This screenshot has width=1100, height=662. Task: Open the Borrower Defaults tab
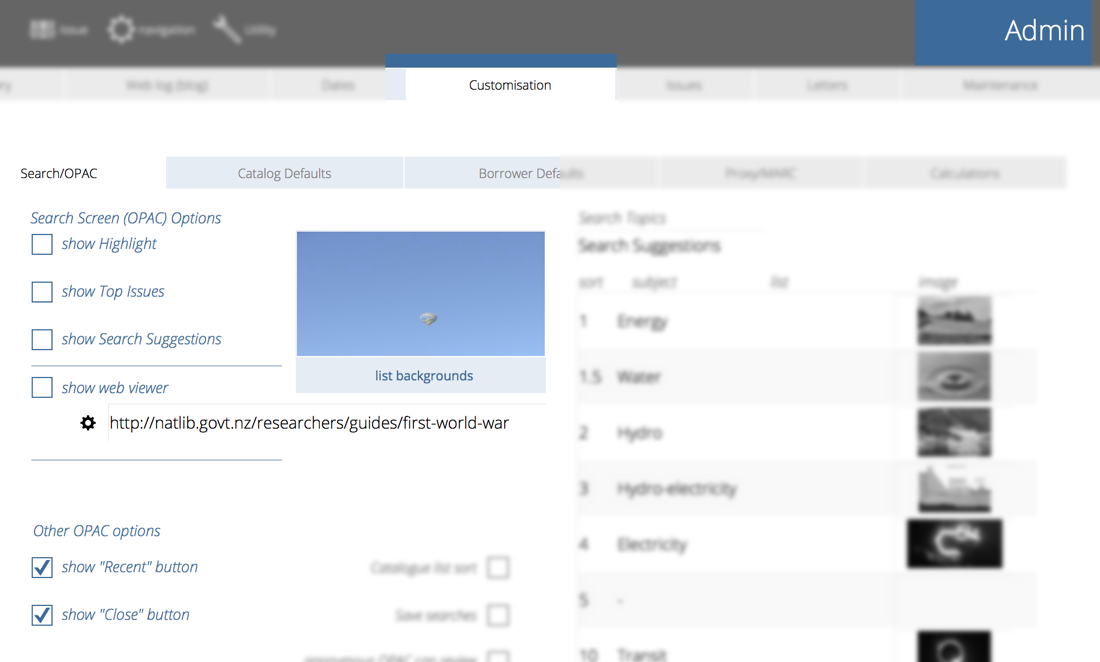[x=530, y=173]
